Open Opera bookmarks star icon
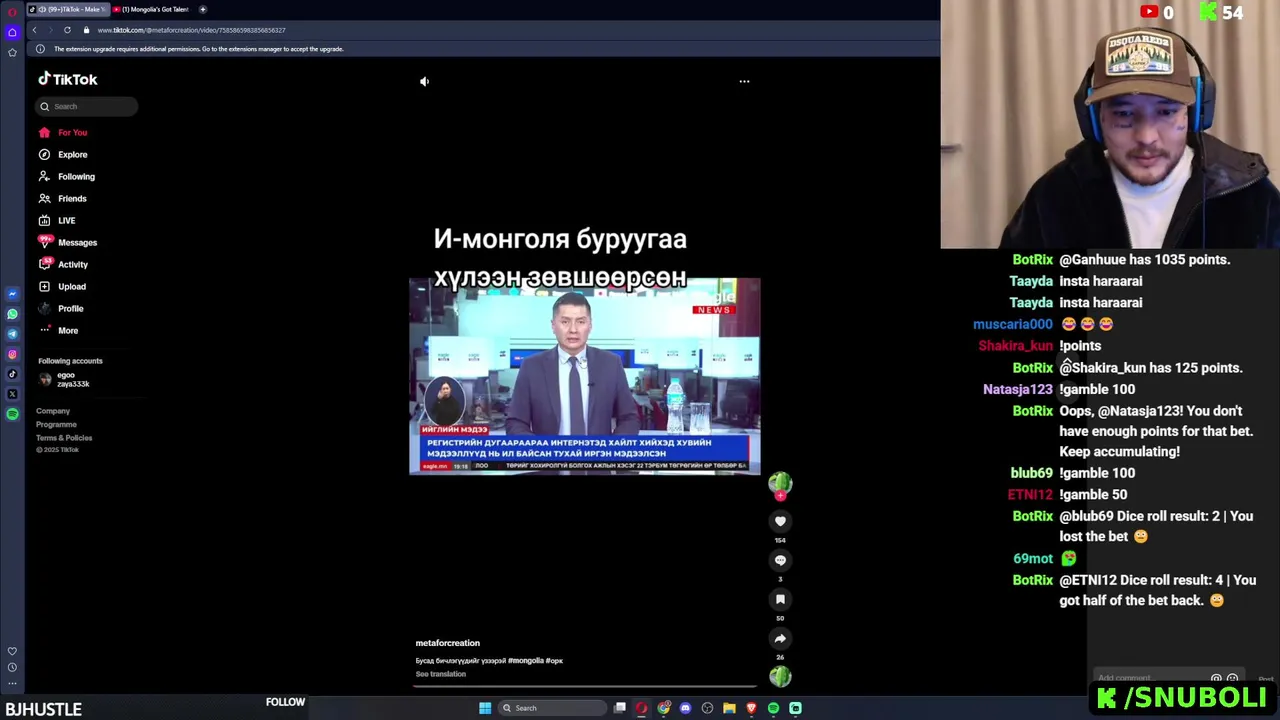Screen dimensions: 1280x720 (12, 52)
